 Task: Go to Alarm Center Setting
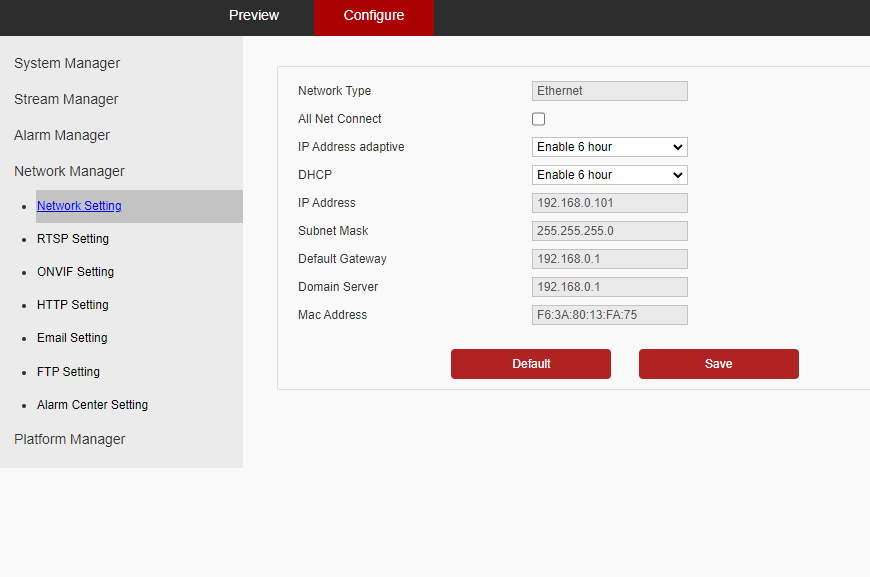click(x=93, y=405)
